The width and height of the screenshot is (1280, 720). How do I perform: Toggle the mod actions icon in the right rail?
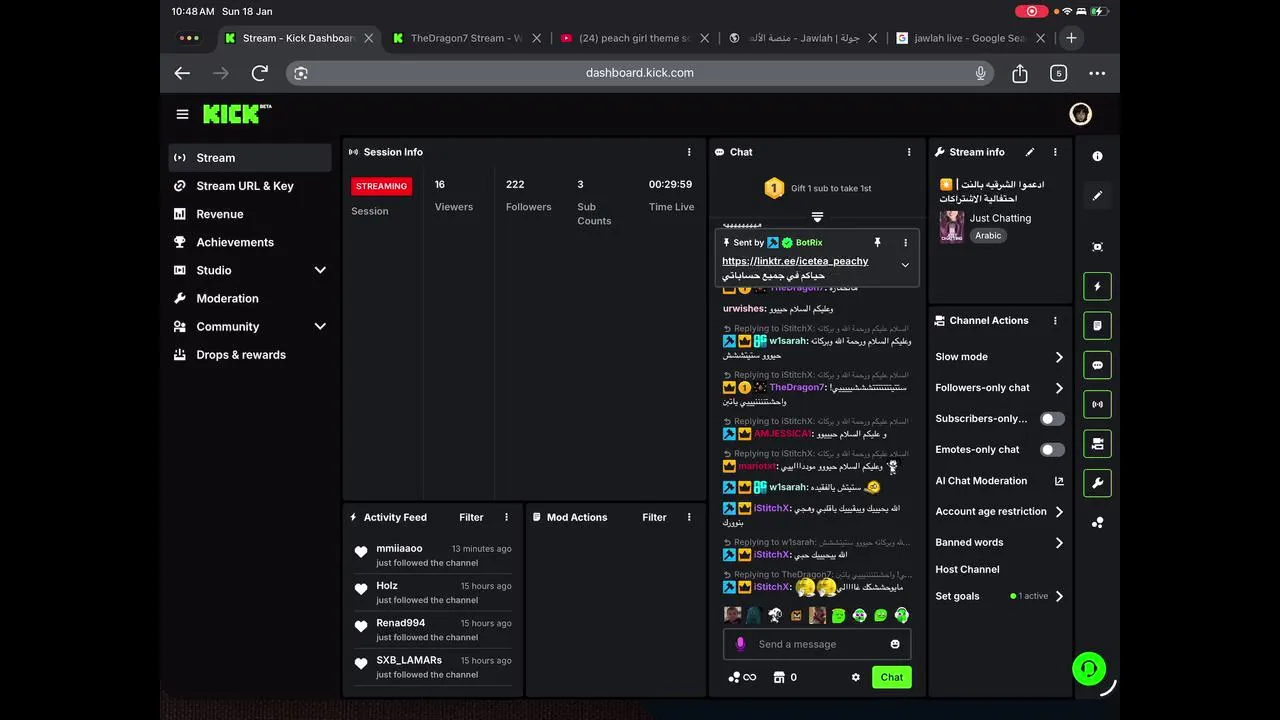pos(1097,444)
